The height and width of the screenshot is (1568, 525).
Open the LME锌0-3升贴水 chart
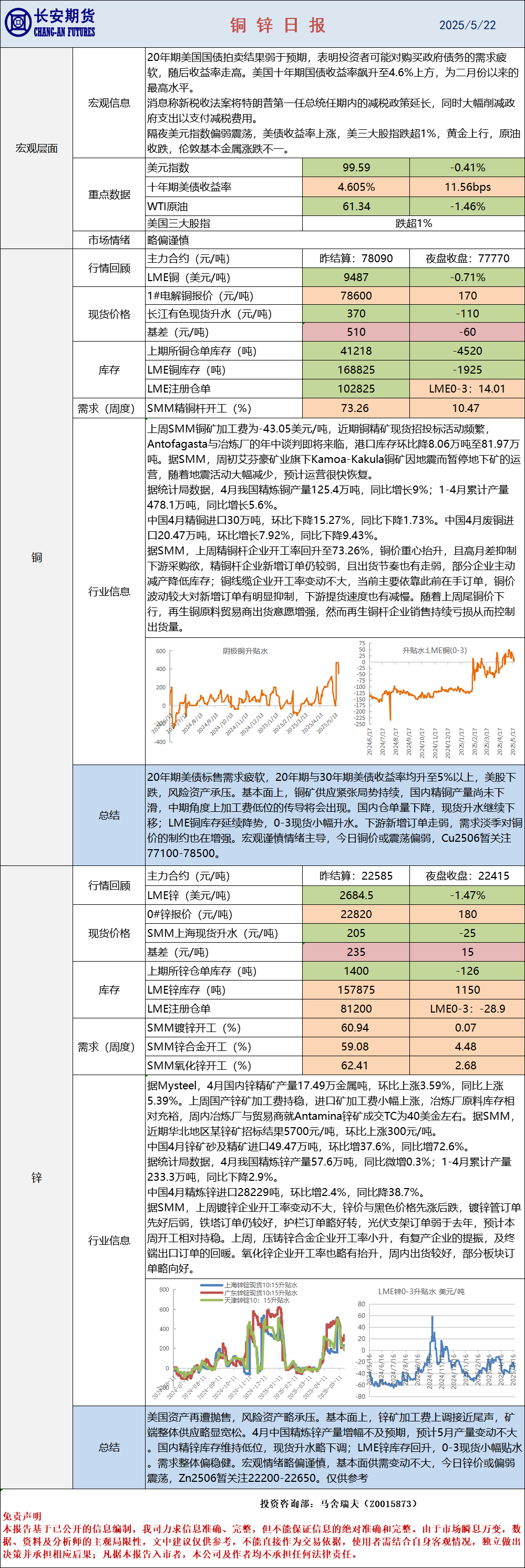436,1344
